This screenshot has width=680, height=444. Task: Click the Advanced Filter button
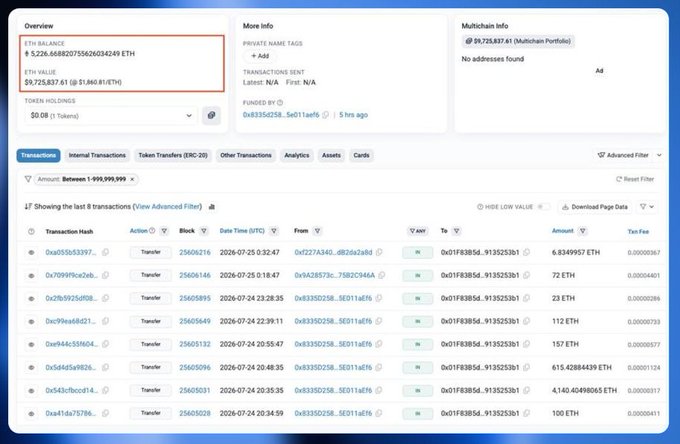(x=623, y=155)
